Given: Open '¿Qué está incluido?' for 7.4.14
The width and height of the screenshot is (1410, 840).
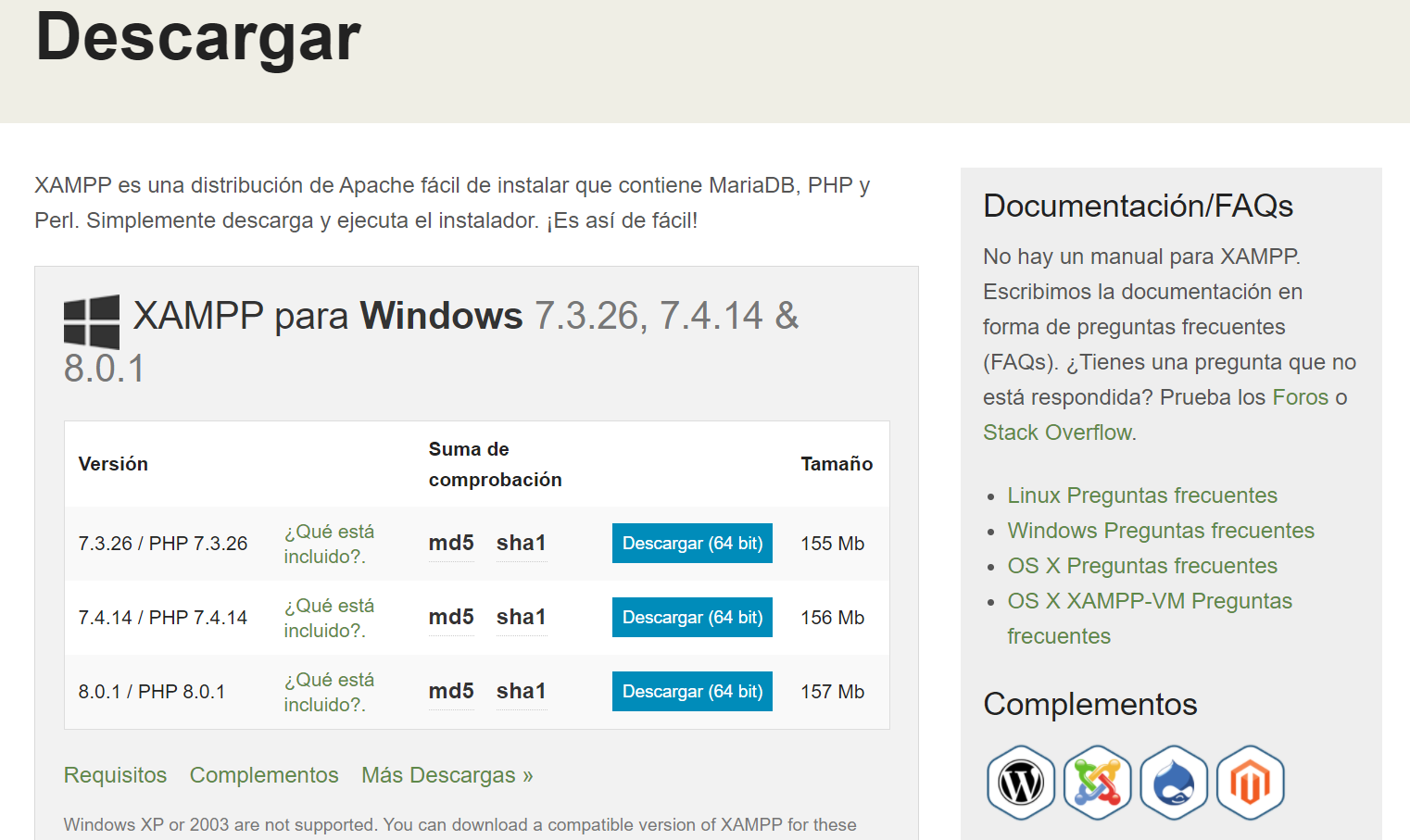Looking at the screenshot, I should click(x=329, y=618).
